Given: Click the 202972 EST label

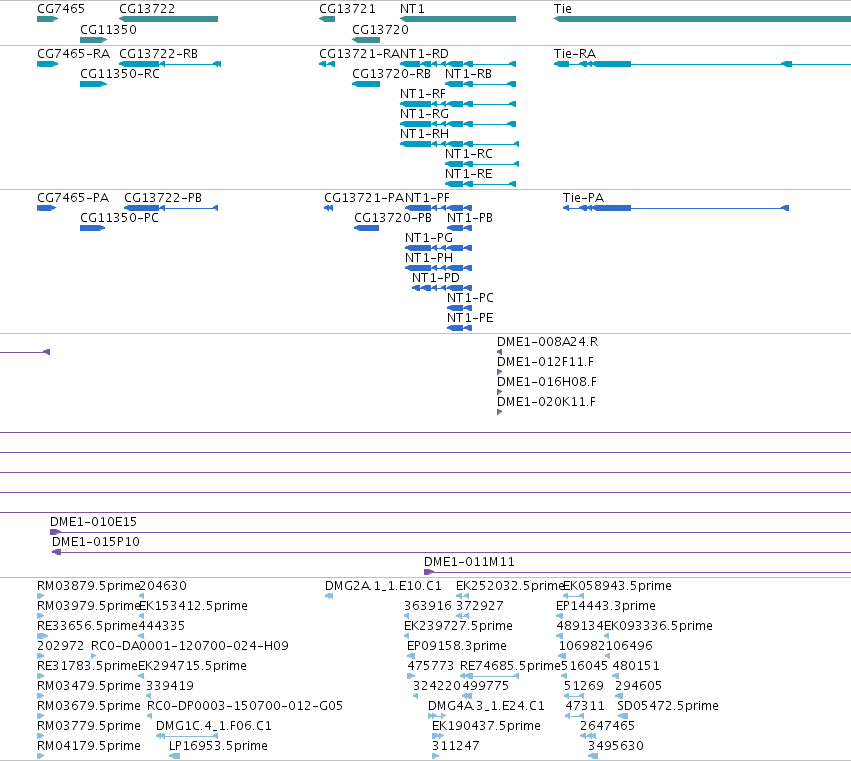Looking at the screenshot, I should coord(61,646).
